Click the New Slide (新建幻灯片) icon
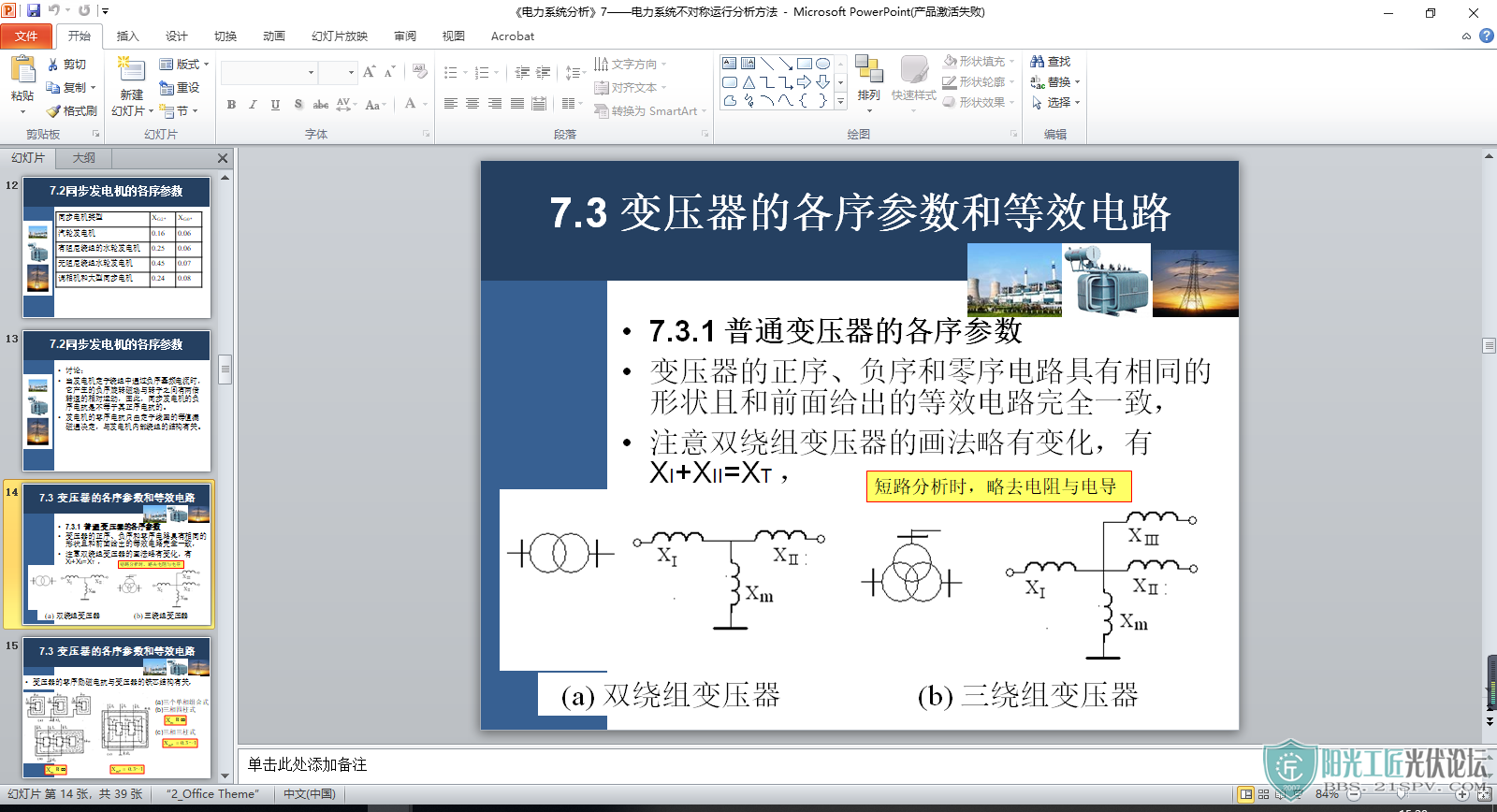This screenshot has width=1497, height=812. tap(131, 70)
